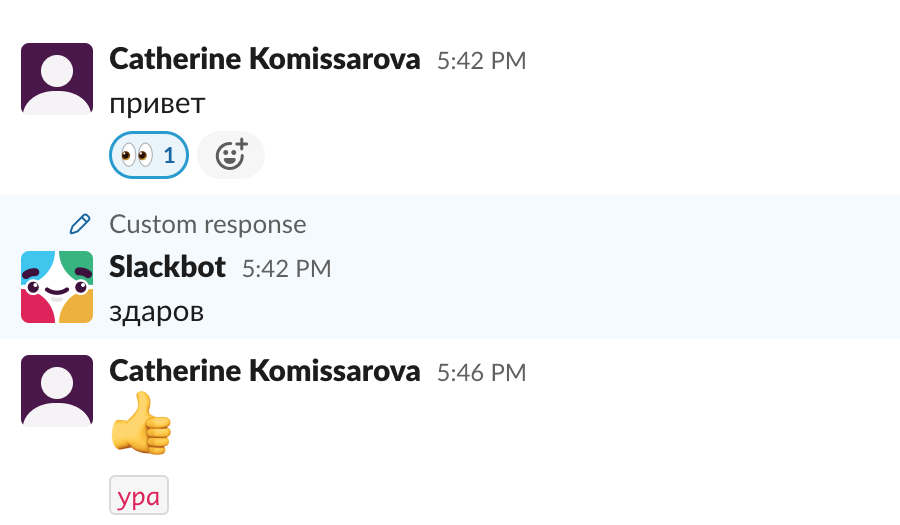Toggle the eyes emoji reaction

pos(148,155)
